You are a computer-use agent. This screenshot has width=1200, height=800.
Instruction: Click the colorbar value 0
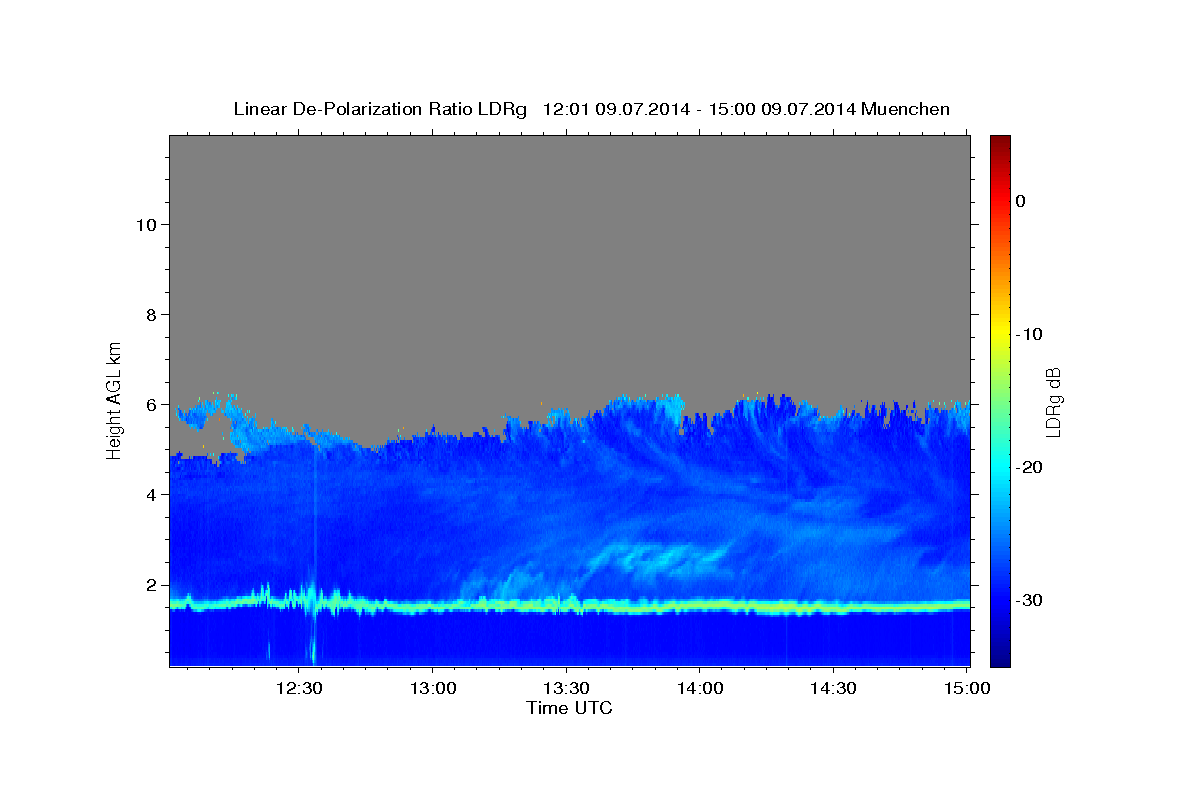pos(1020,201)
